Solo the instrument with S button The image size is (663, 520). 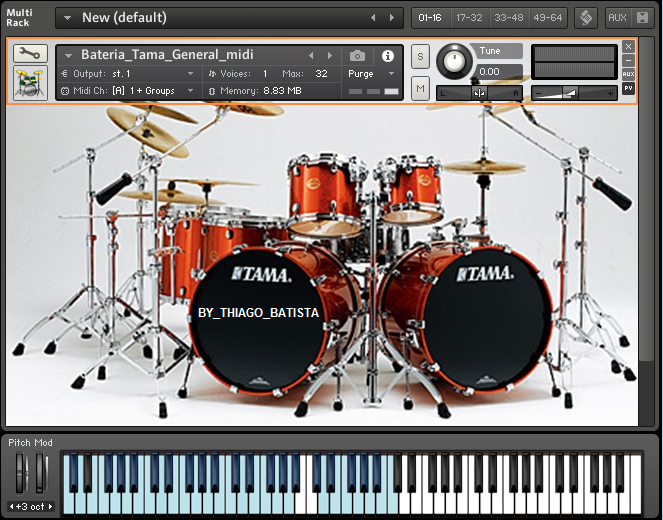[x=420, y=56]
